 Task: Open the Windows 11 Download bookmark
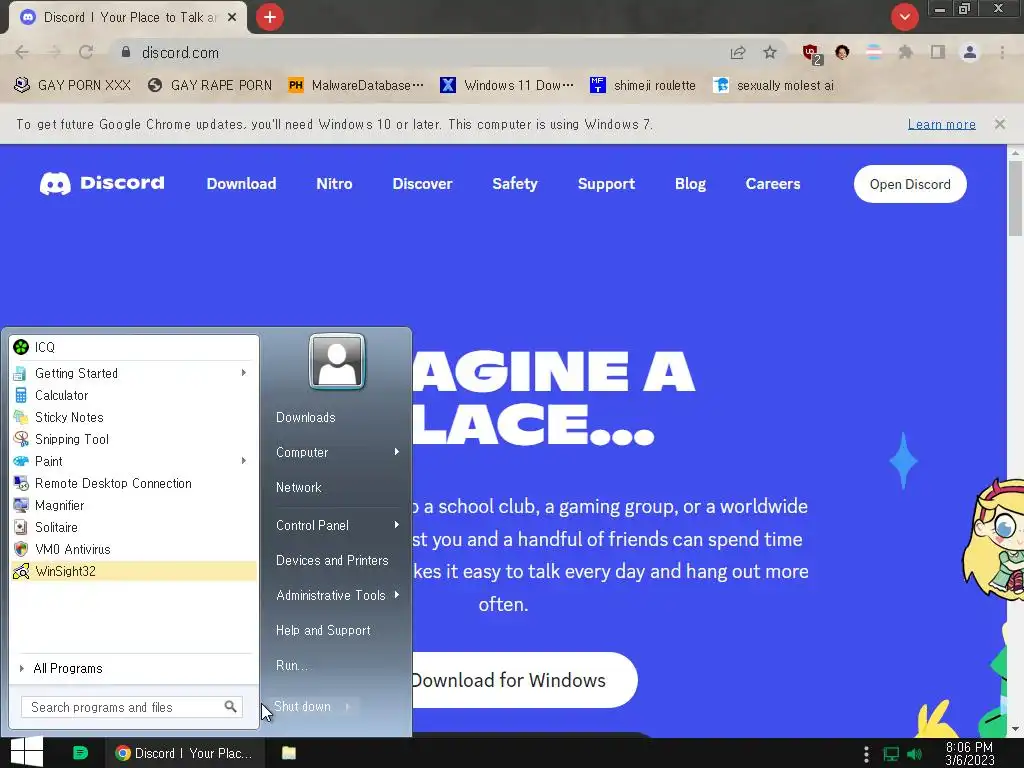click(x=507, y=86)
